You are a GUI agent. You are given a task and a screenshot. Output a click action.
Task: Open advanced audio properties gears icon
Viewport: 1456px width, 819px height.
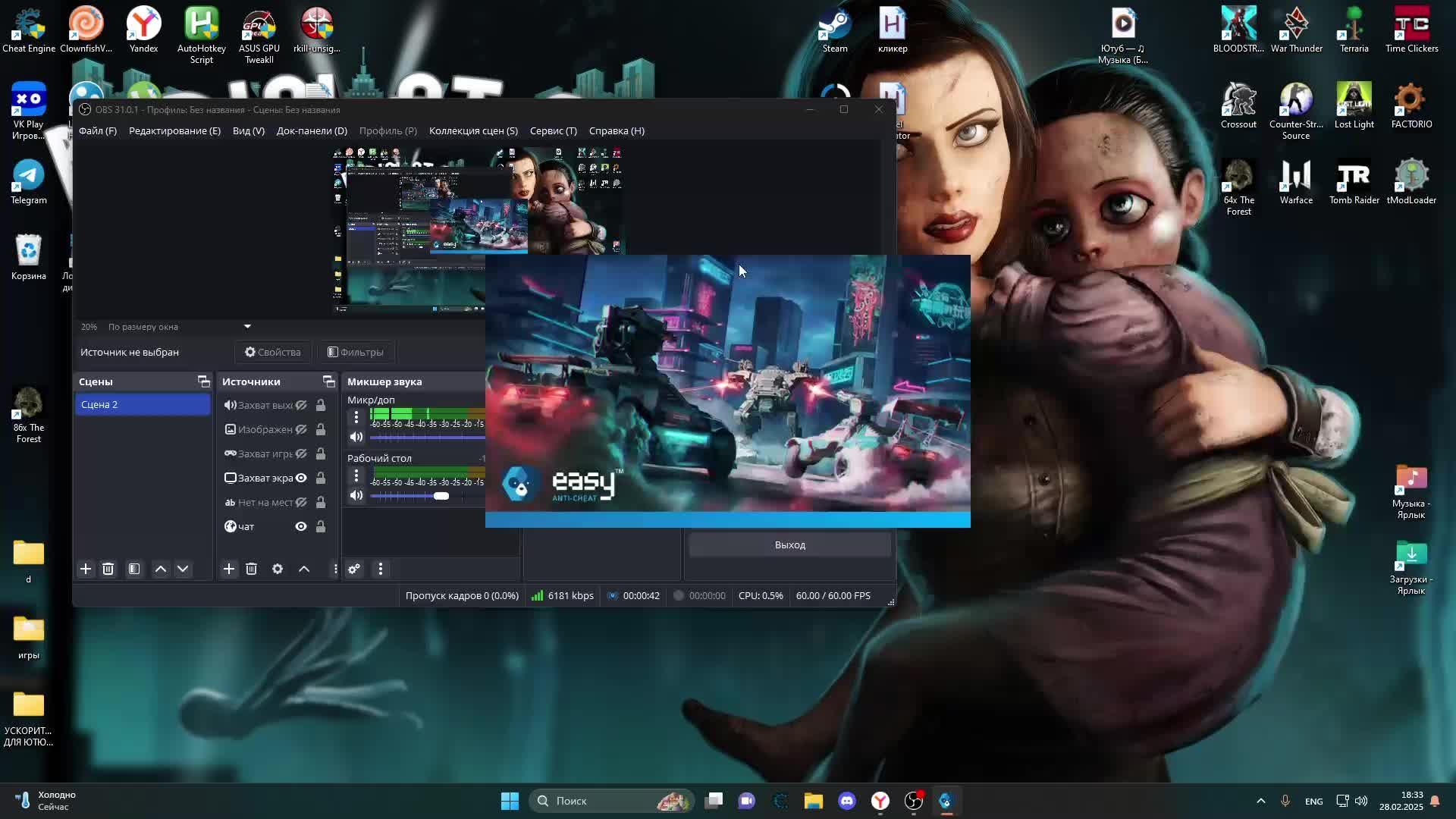pyautogui.click(x=354, y=569)
